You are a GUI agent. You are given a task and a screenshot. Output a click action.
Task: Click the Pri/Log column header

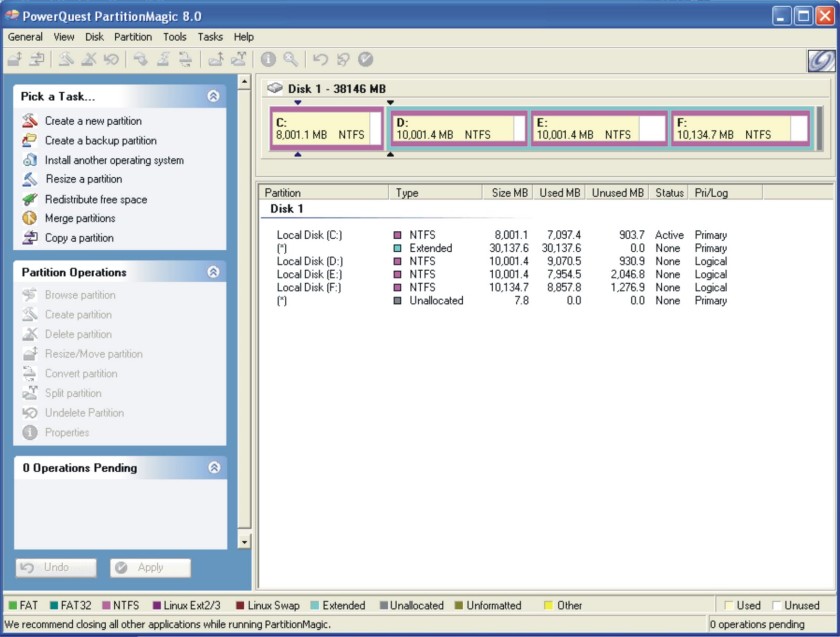tap(725, 193)
